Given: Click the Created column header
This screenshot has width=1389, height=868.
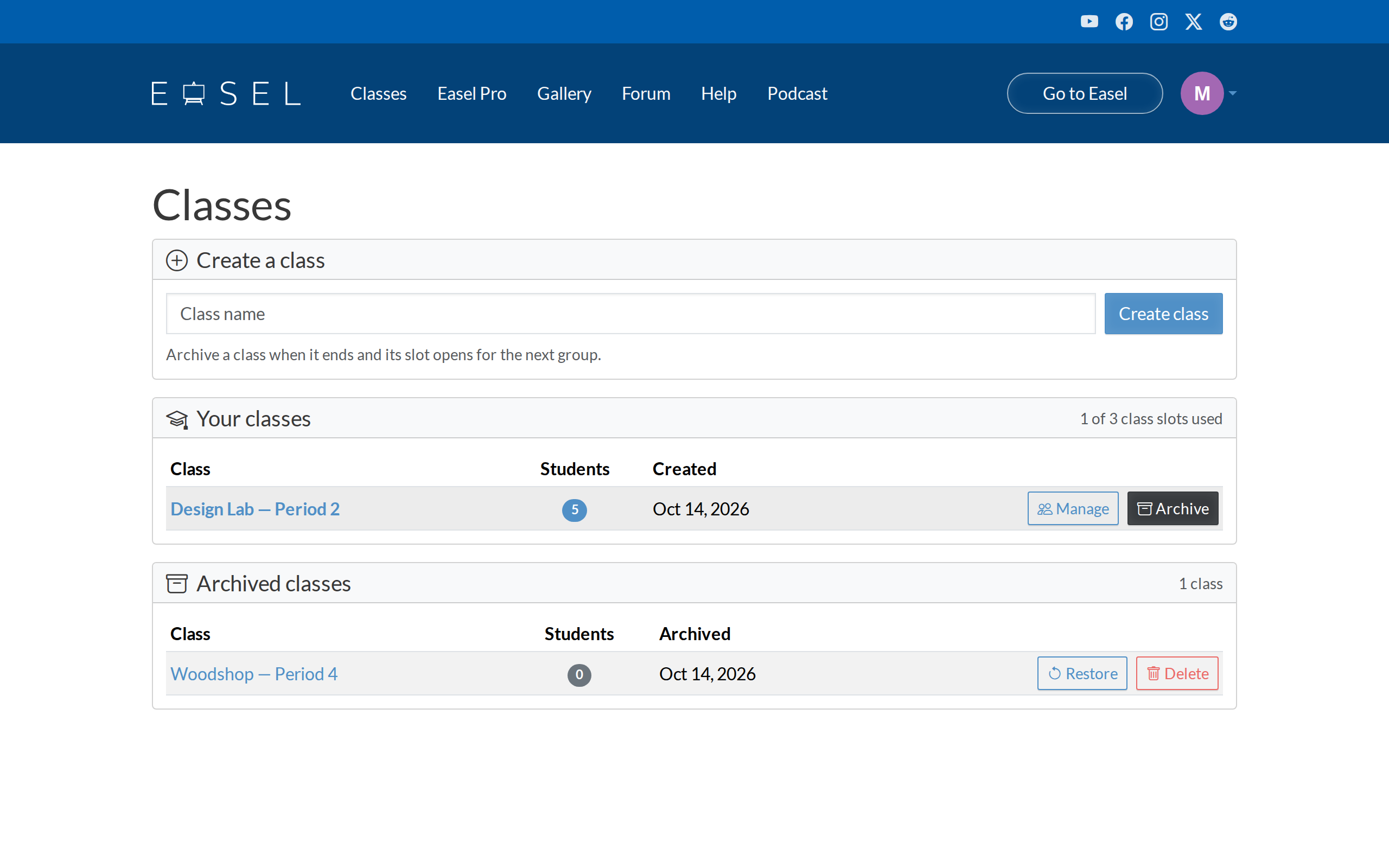Looking at the screenshot, I should pos(684,468).
